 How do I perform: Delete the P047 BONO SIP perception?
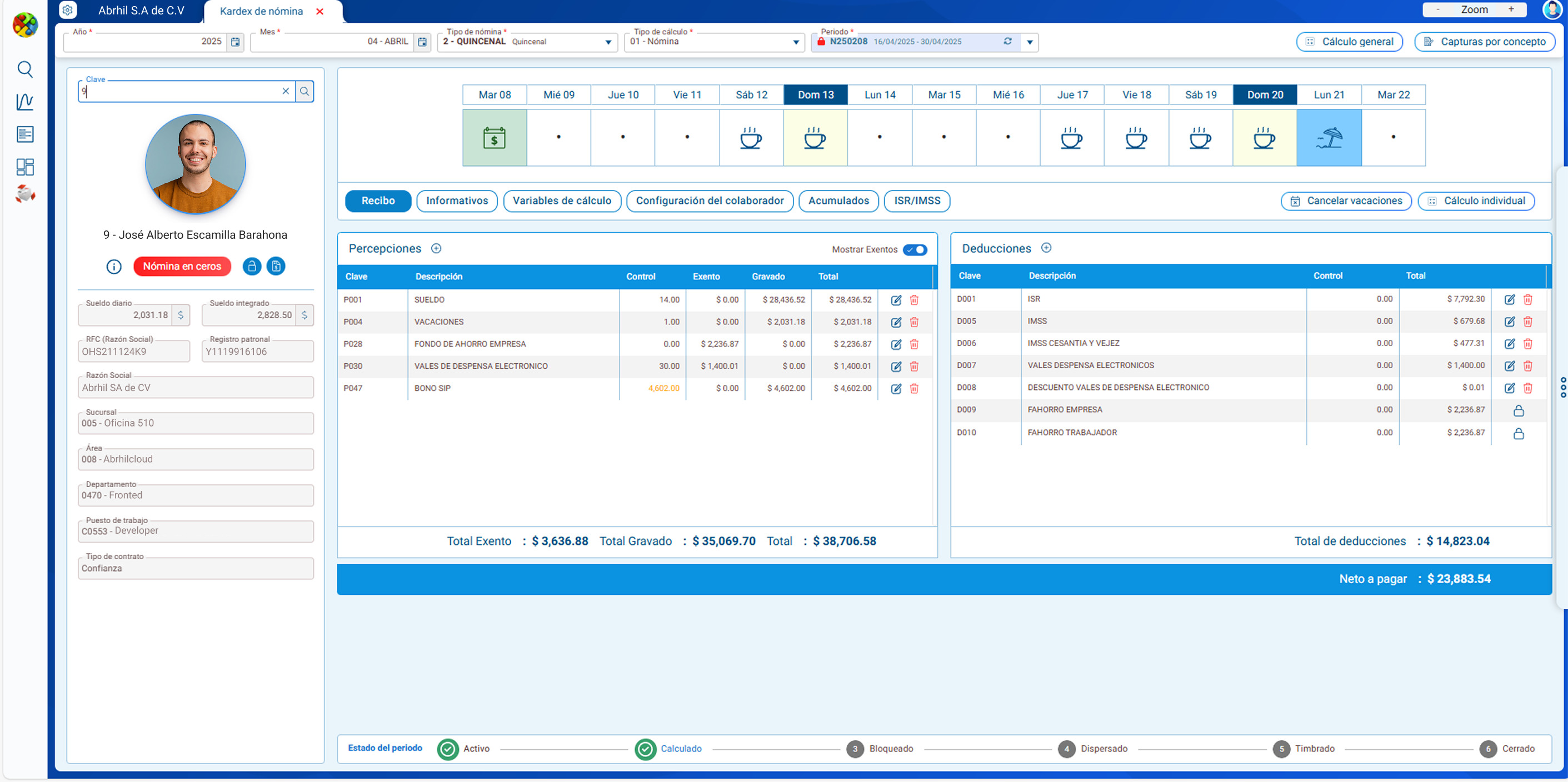click(x=913, y=388)
